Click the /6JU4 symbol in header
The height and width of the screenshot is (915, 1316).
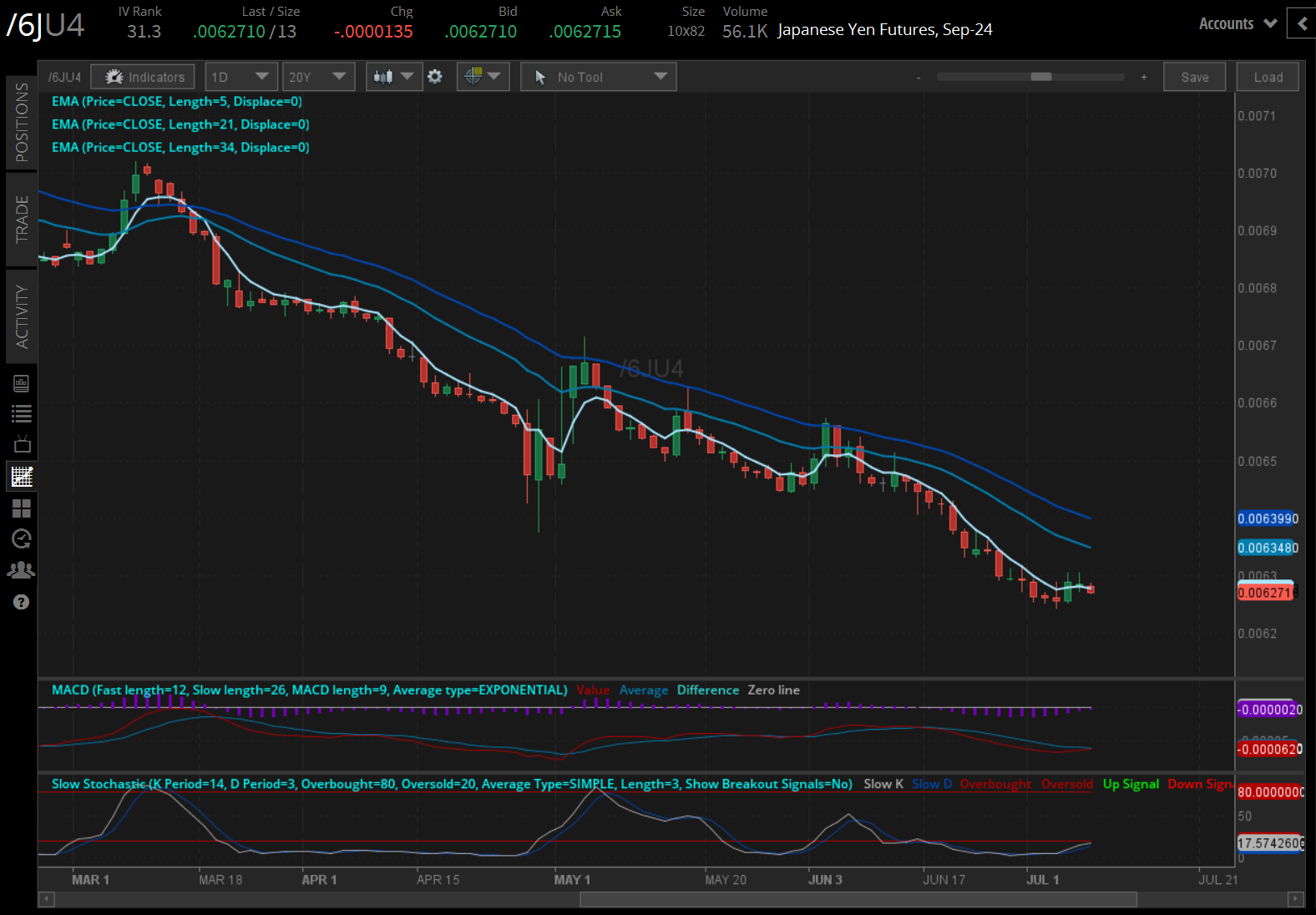45,25
